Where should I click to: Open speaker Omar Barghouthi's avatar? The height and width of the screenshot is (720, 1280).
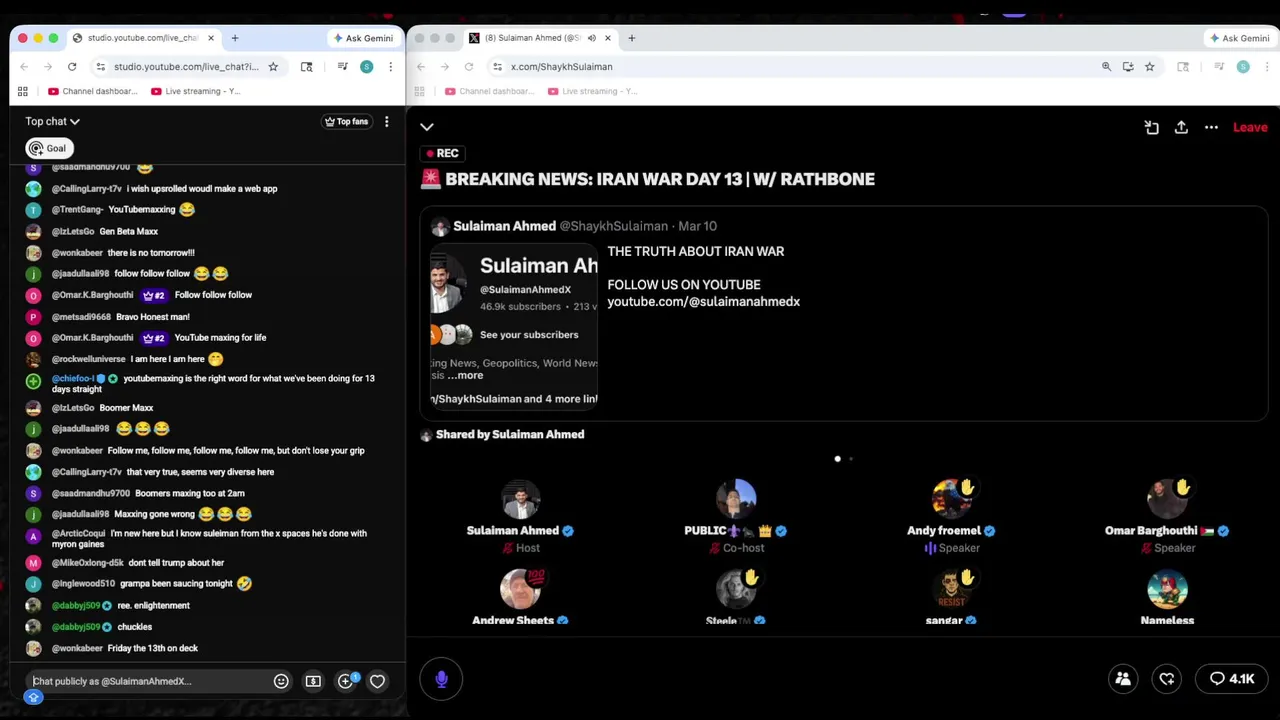[1167, 498]
